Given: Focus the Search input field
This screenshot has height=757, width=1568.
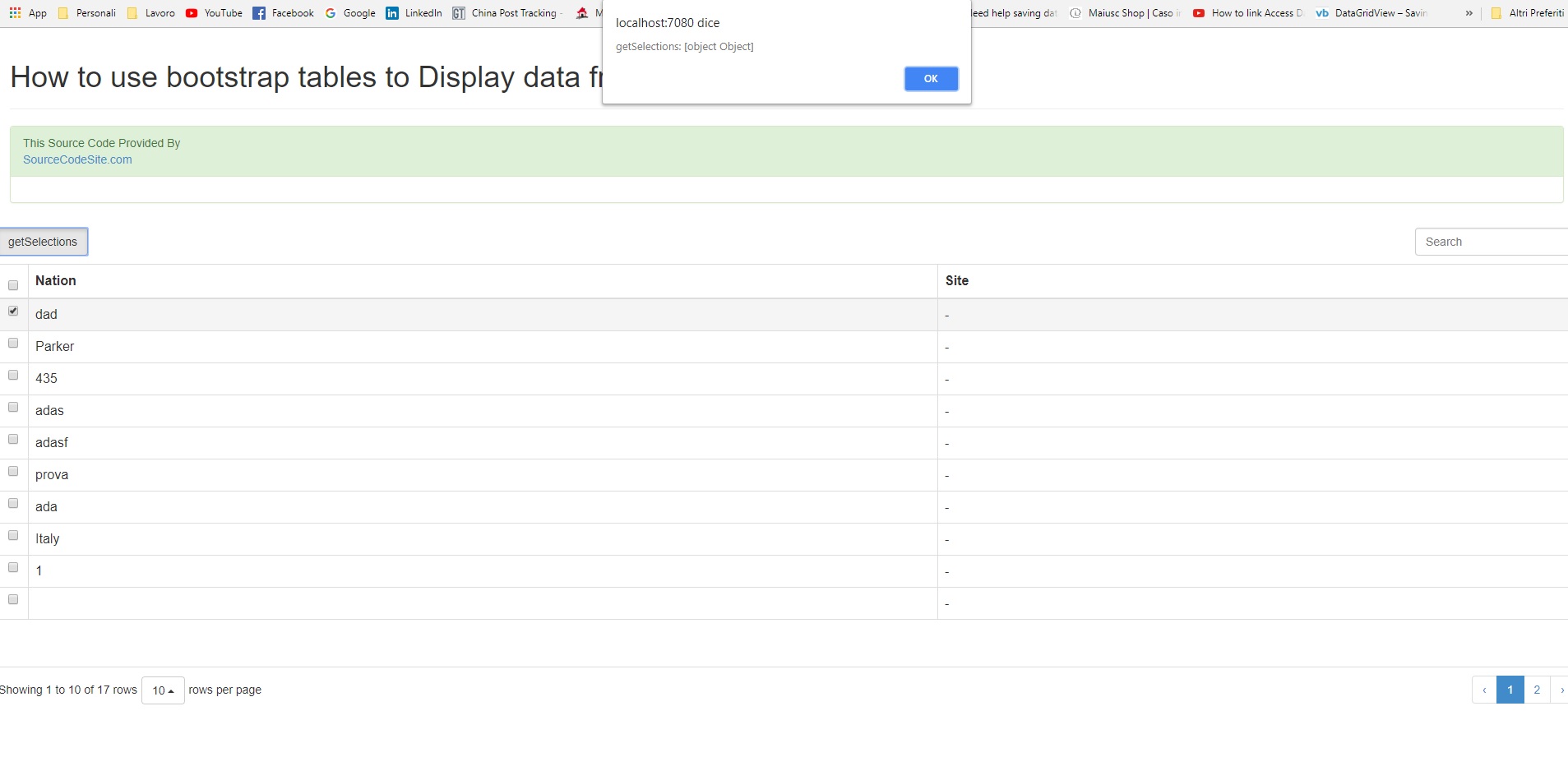Looking at the screenshot, I should pos(1491,242).
